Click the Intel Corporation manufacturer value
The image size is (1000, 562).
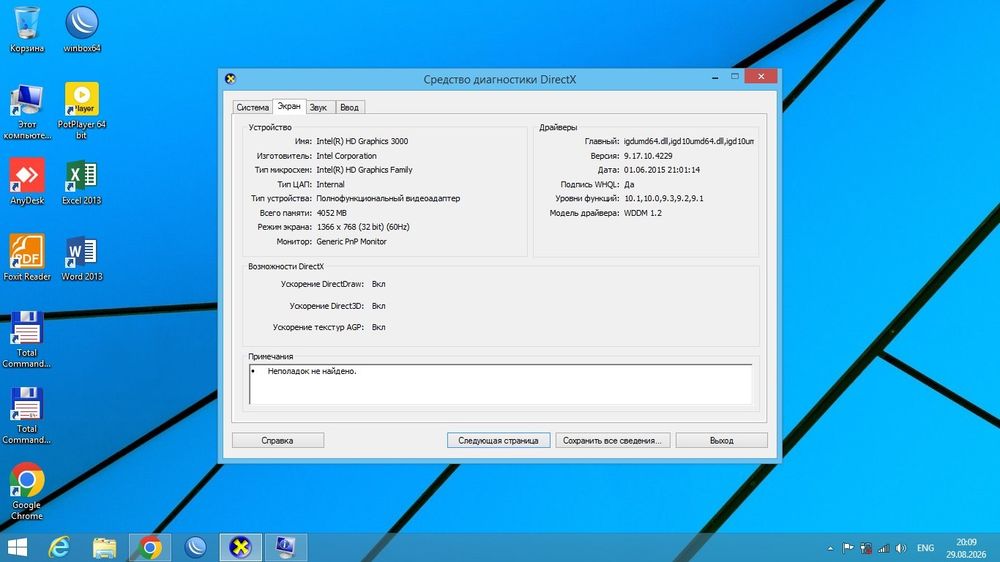click(x=346, y=156)
